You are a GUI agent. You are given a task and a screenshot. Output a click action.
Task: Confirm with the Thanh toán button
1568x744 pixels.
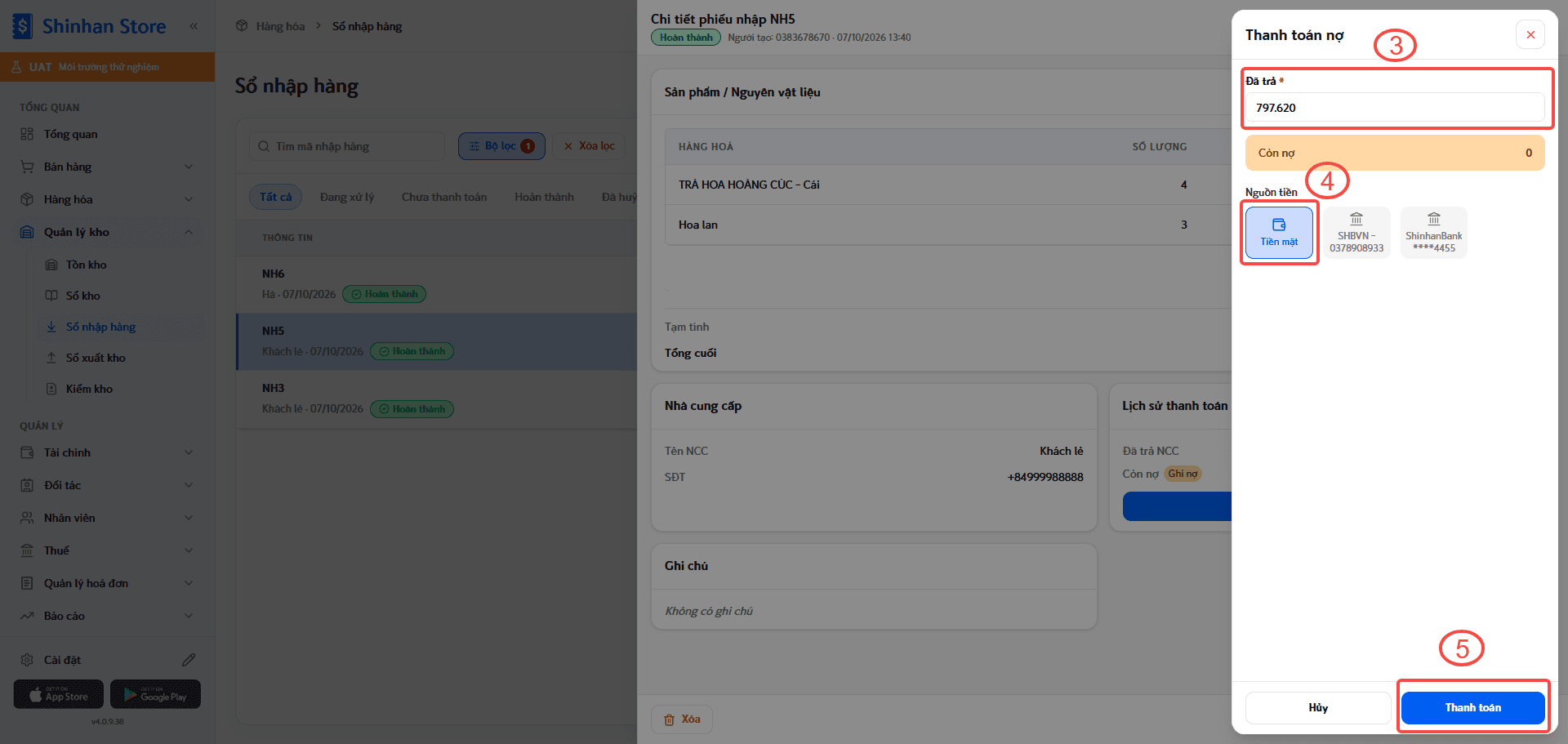click(1473, 708)
